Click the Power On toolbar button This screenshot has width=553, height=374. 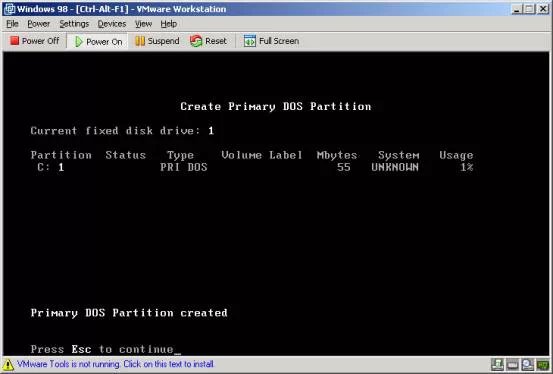98,41
